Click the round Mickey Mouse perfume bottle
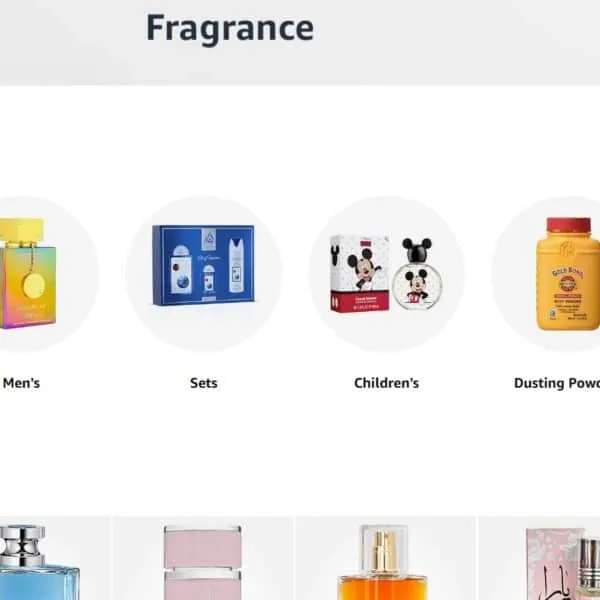This screenshot has height=600, width=600. click(417, 287)
